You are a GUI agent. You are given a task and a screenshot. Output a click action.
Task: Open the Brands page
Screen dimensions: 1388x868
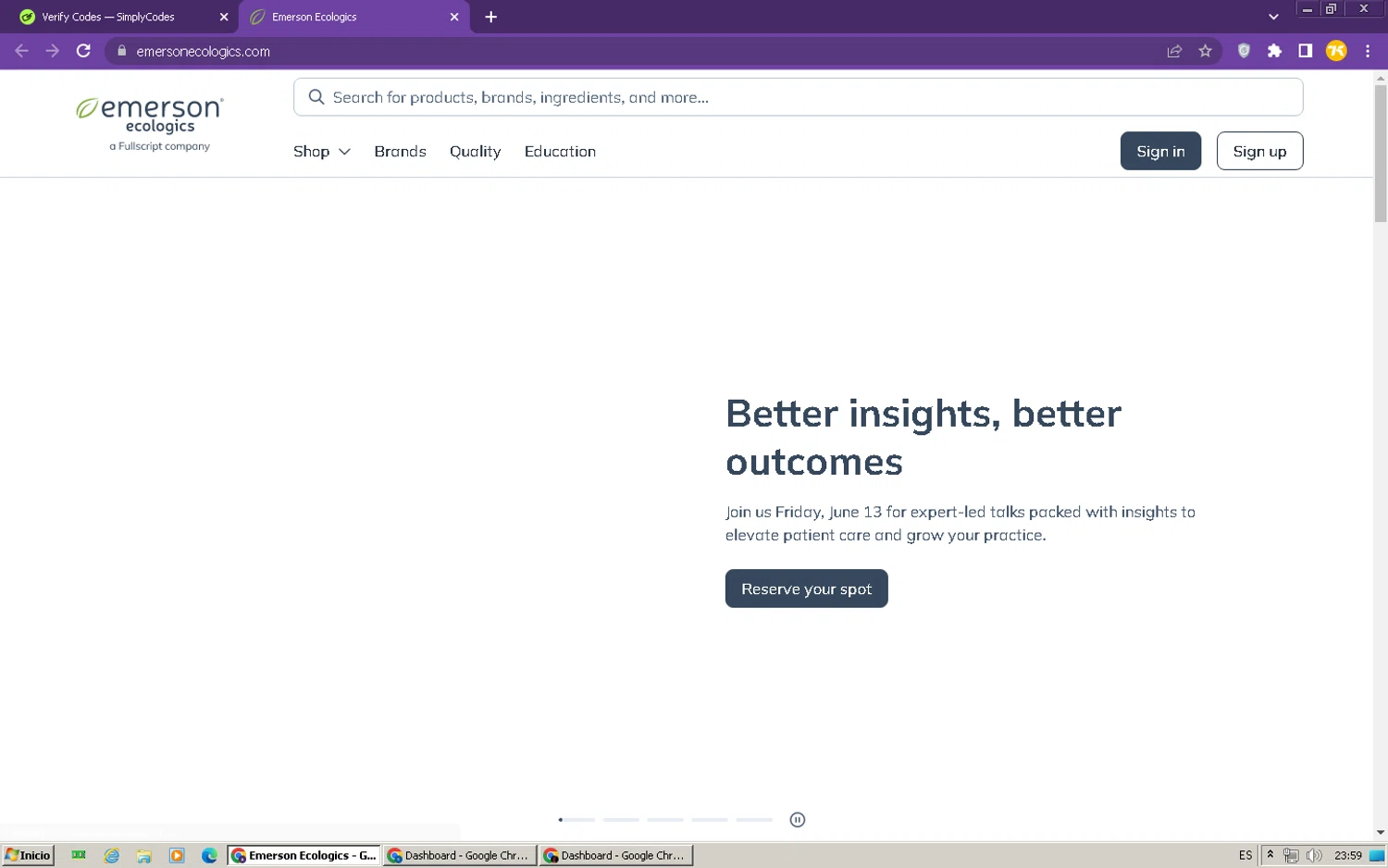400,152
